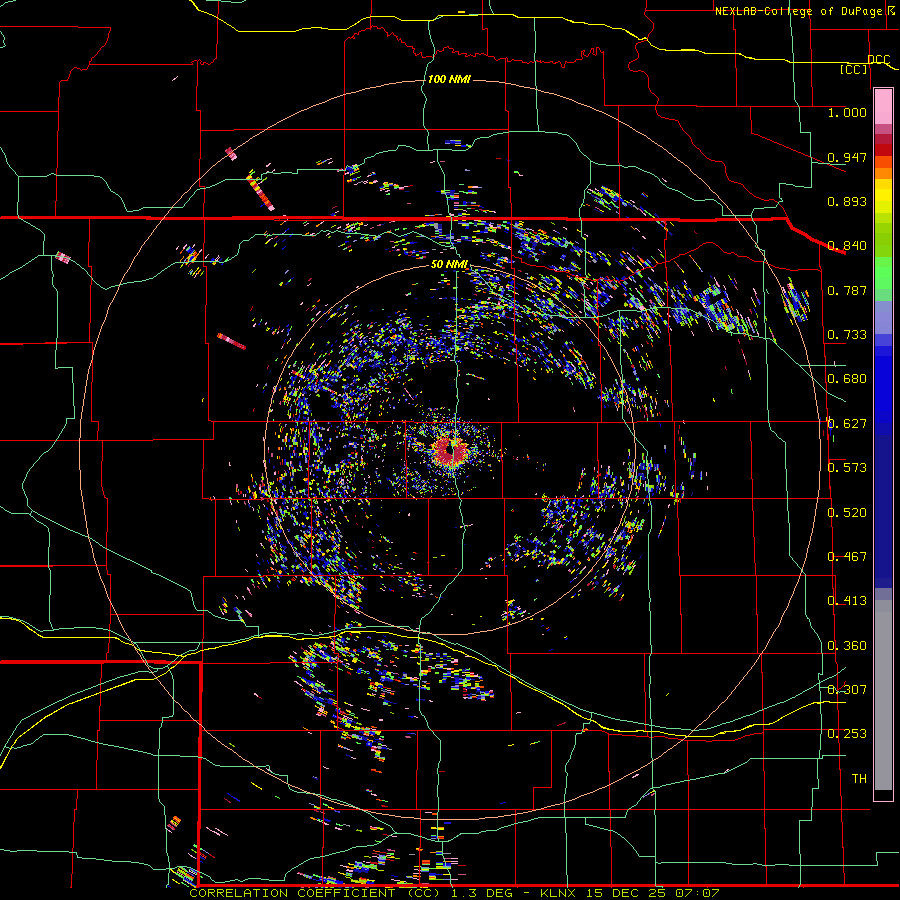The image size is (900, 900).
Task: Click the DCC label above the color scale
Action: click(x=879, y=59)
